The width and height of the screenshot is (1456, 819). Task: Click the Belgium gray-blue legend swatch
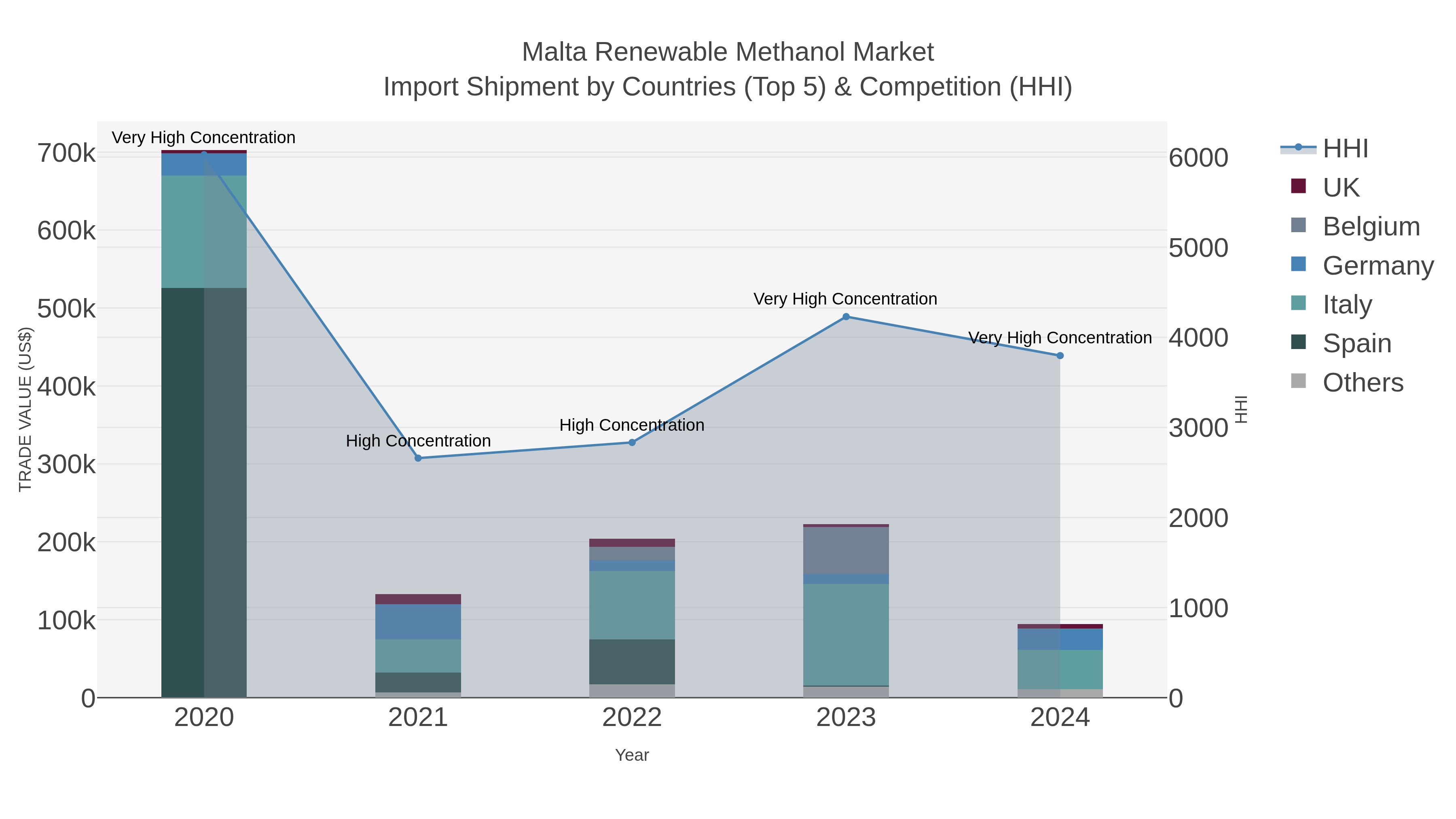(x=1298, y=225)
